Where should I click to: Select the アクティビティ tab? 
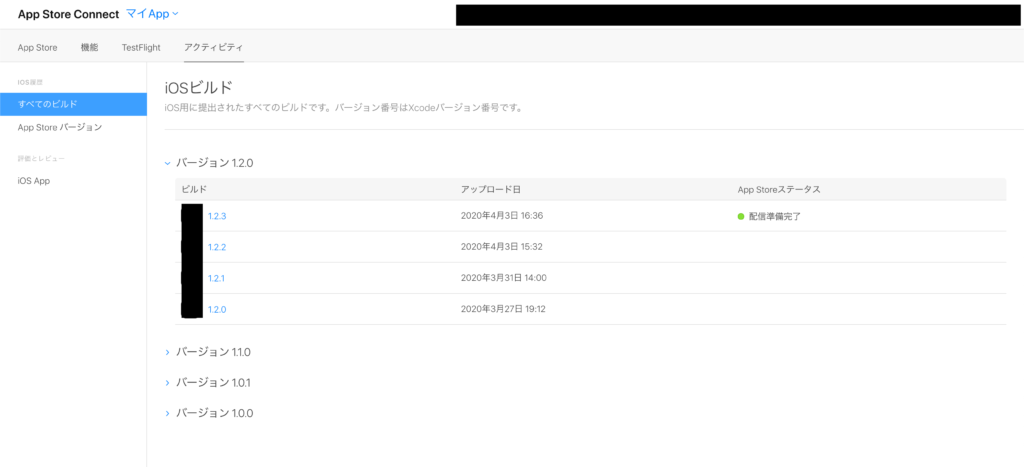[x=213, y=47]
